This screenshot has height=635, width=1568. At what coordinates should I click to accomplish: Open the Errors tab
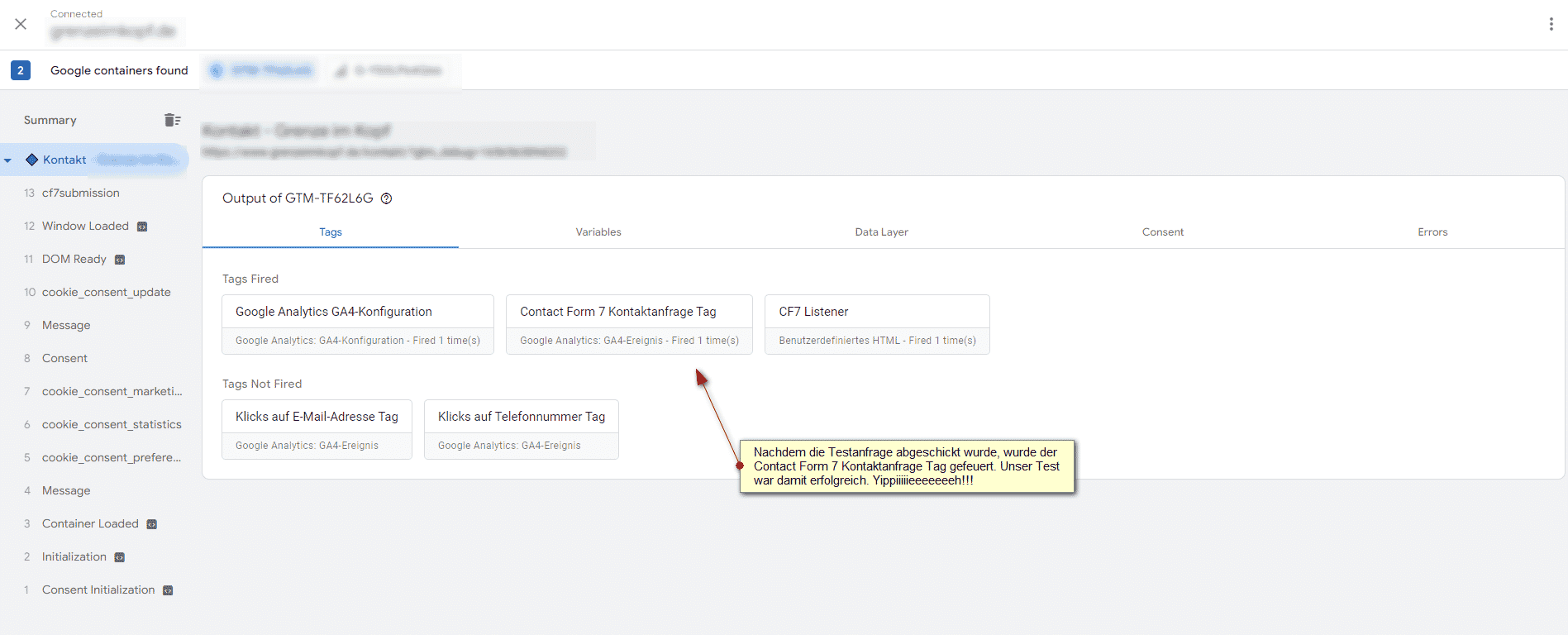1432,232
